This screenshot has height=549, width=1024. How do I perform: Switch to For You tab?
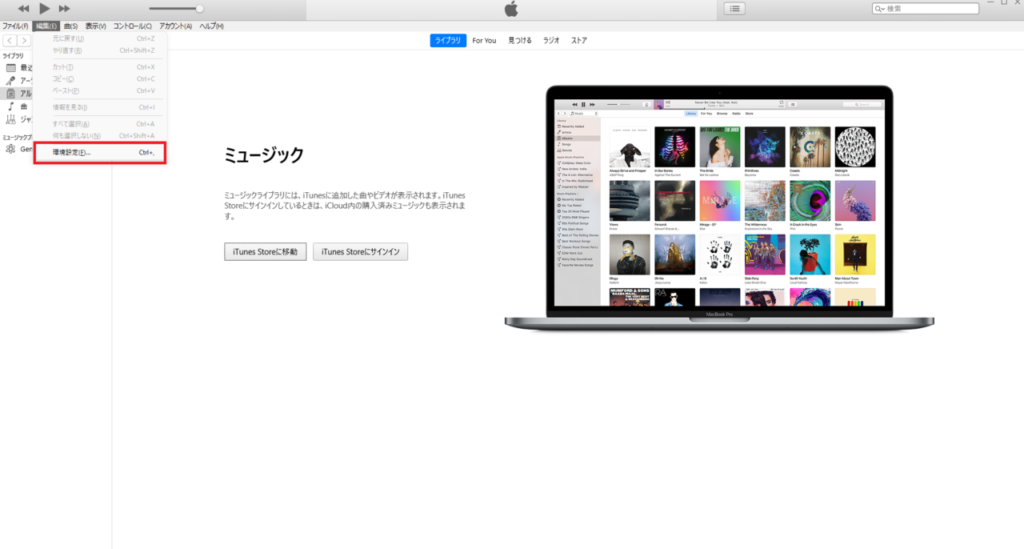pyautogui.click(x=484, y=40)
